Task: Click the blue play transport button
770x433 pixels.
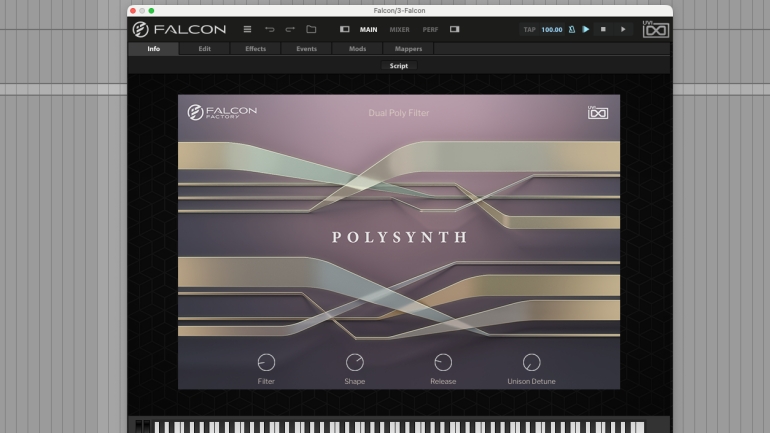Action: (586, 29)
